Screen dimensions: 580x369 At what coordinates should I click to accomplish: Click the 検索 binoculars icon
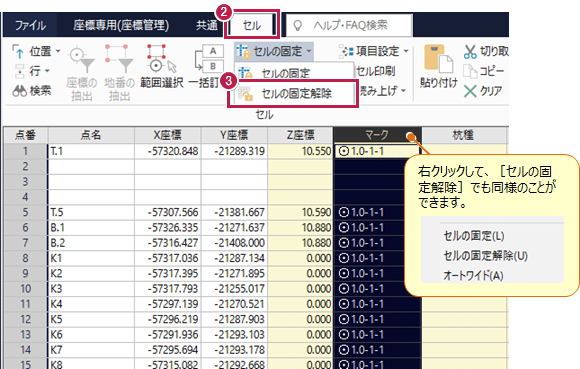19,91
